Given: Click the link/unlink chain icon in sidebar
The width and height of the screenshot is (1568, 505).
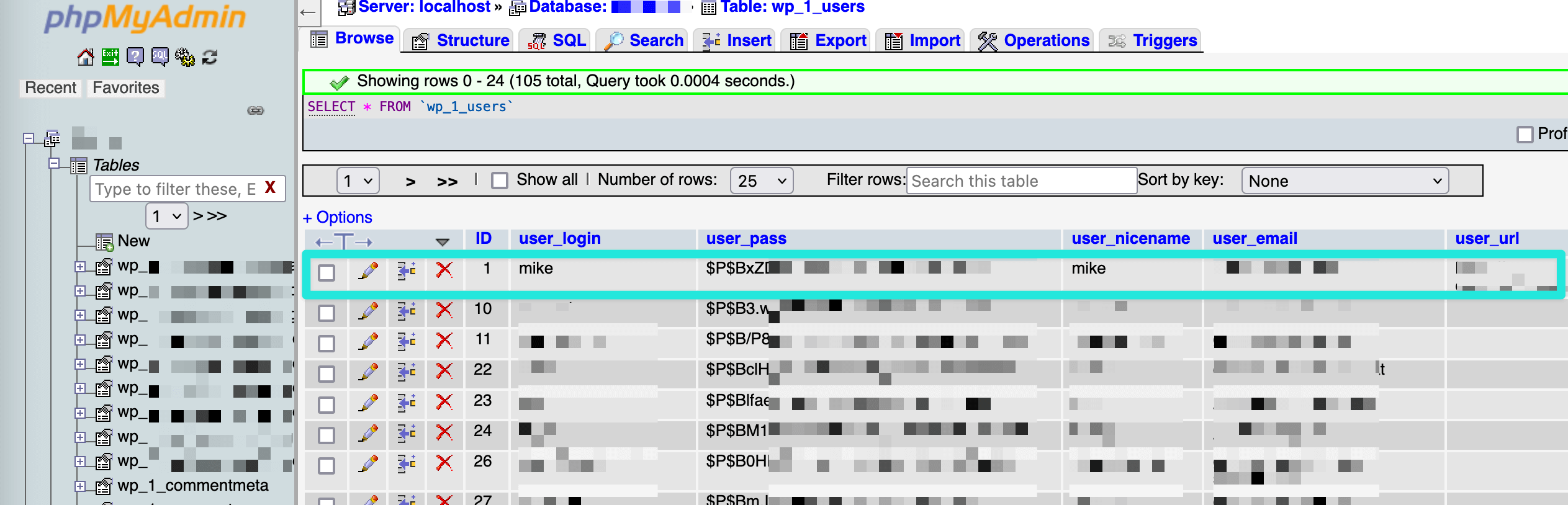Looking at the screenshot, I should pyautogui.click(x=256, y=110).
